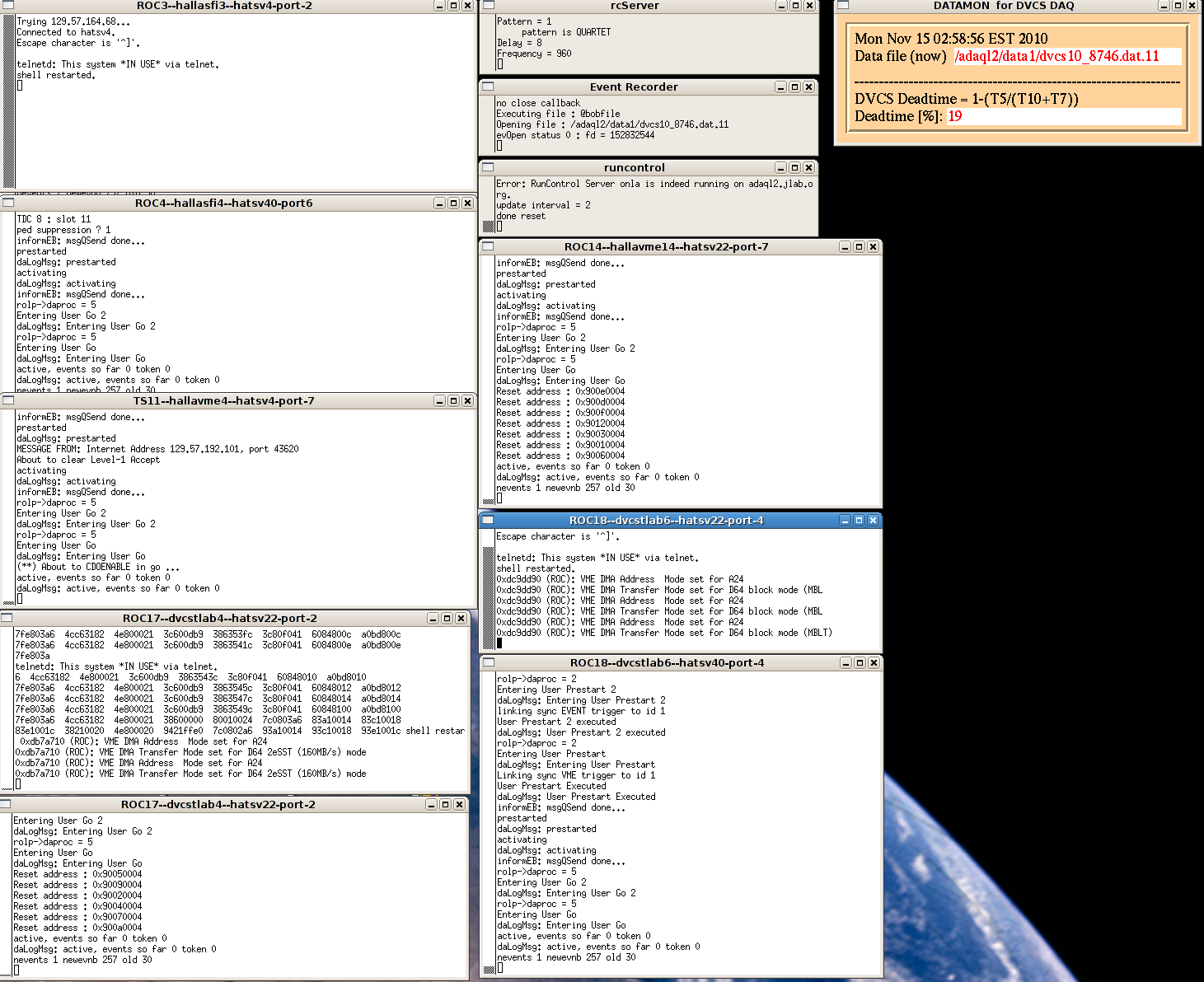Maximize the ROC4--hallasfi4 terminal
Image resolution: width=1204 pixels, height=982 pixels.
tap(453, 203)
